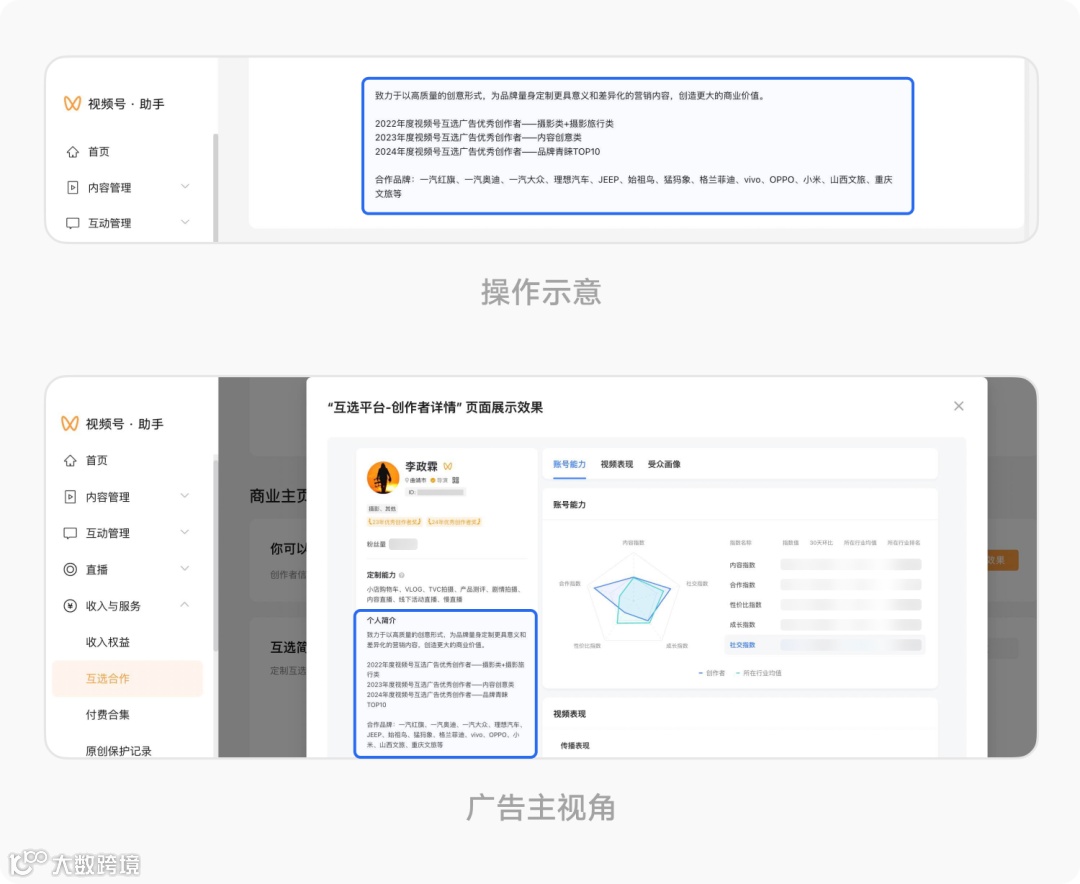Toggle 所在行业均值 legend item
The width and height of the screenshot is (1080, 884).
tap(758, 673)
